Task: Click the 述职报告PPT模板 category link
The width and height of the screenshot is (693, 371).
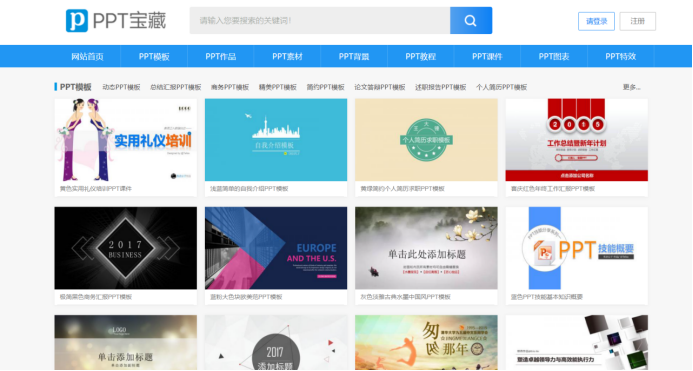Action: pos(441,87)
